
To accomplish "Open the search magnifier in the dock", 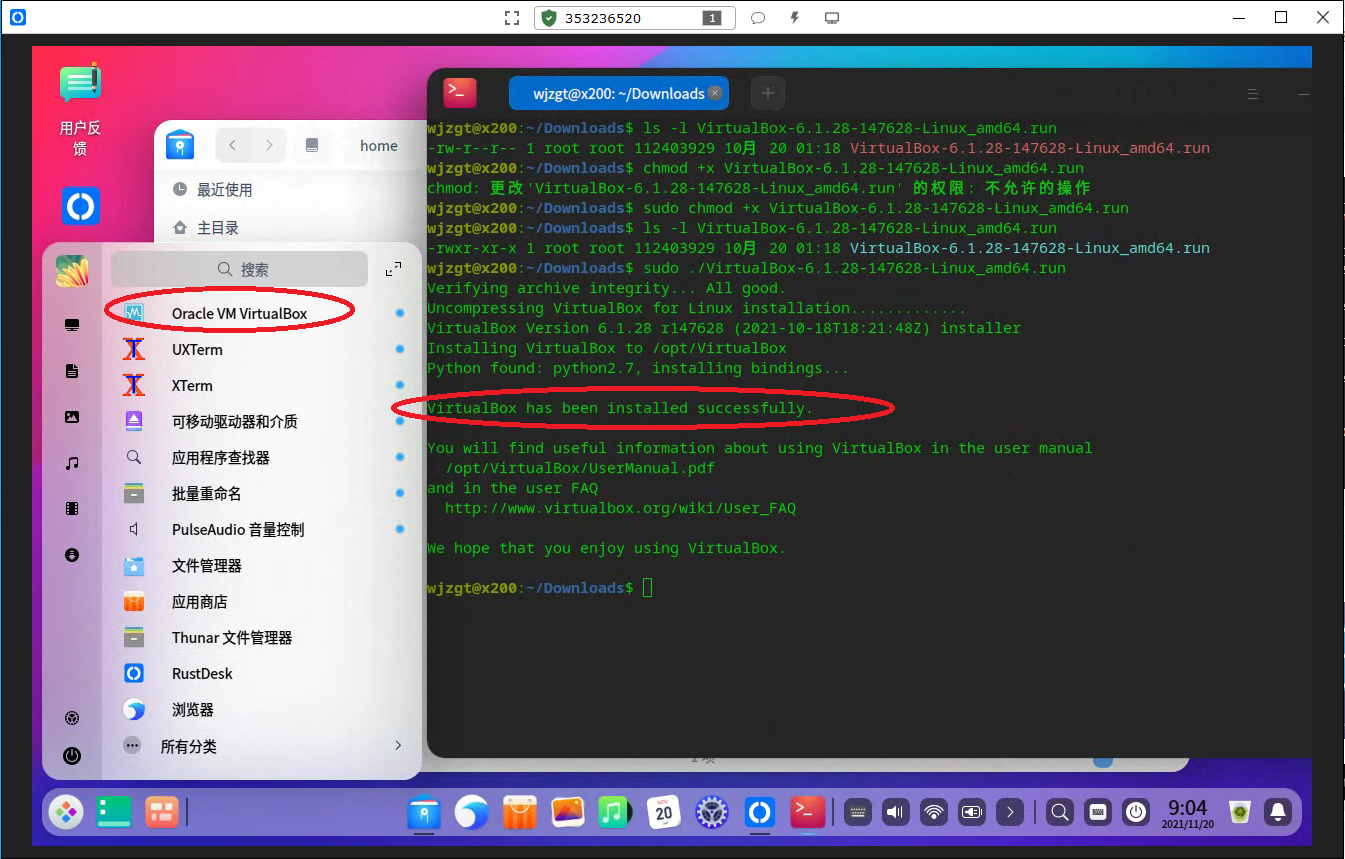I will (1060, 812).
